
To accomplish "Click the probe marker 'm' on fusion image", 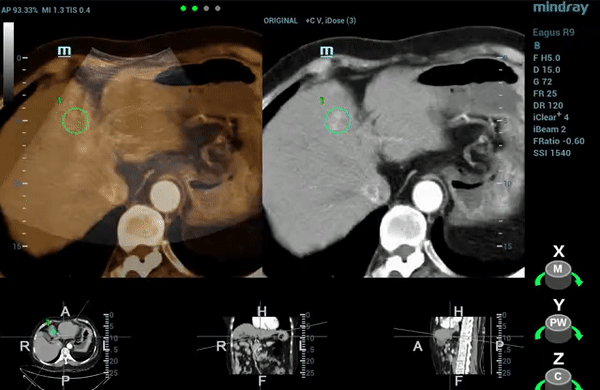I will click(64, 51).
